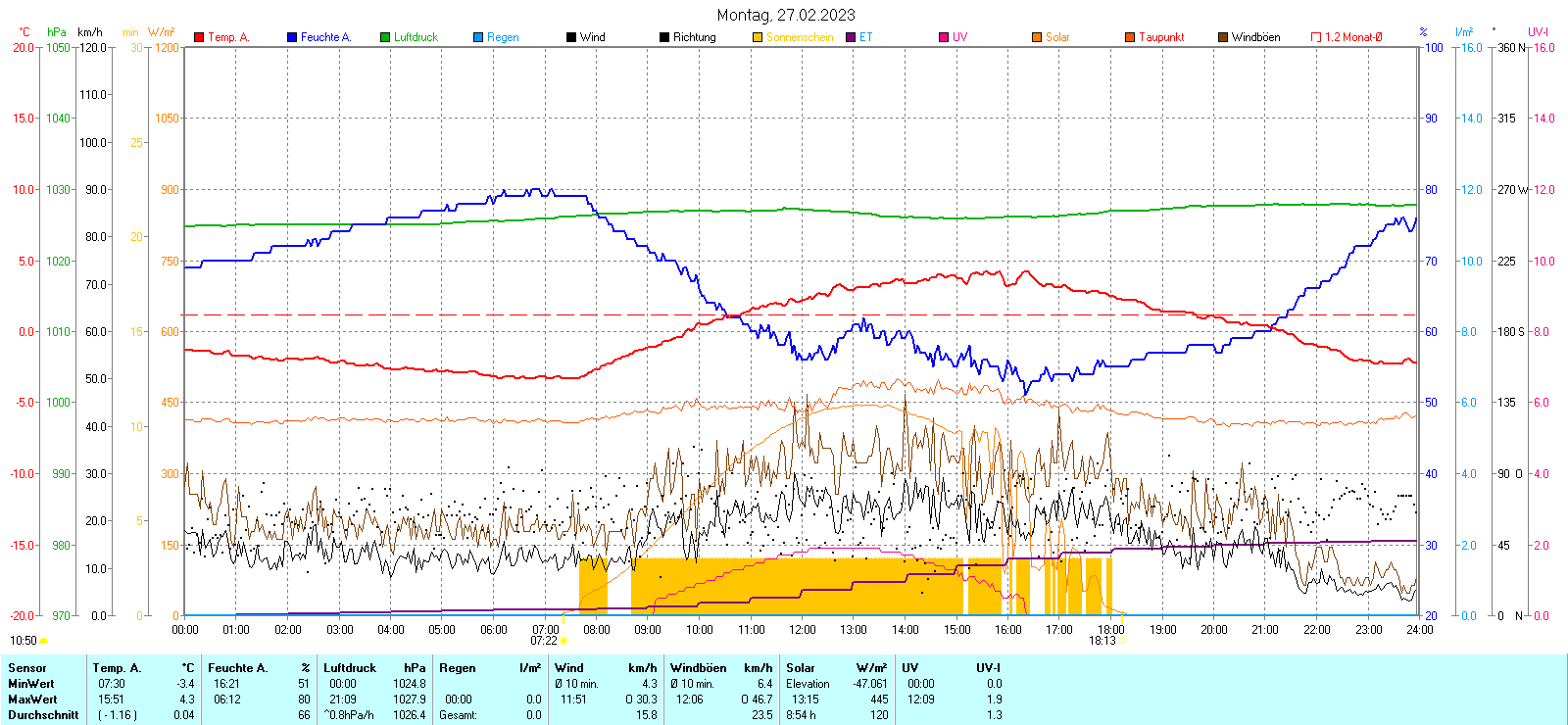
Task: Click the 12:00 mark on the time axis
Action: pyautogui.click(x=803, y=629)
